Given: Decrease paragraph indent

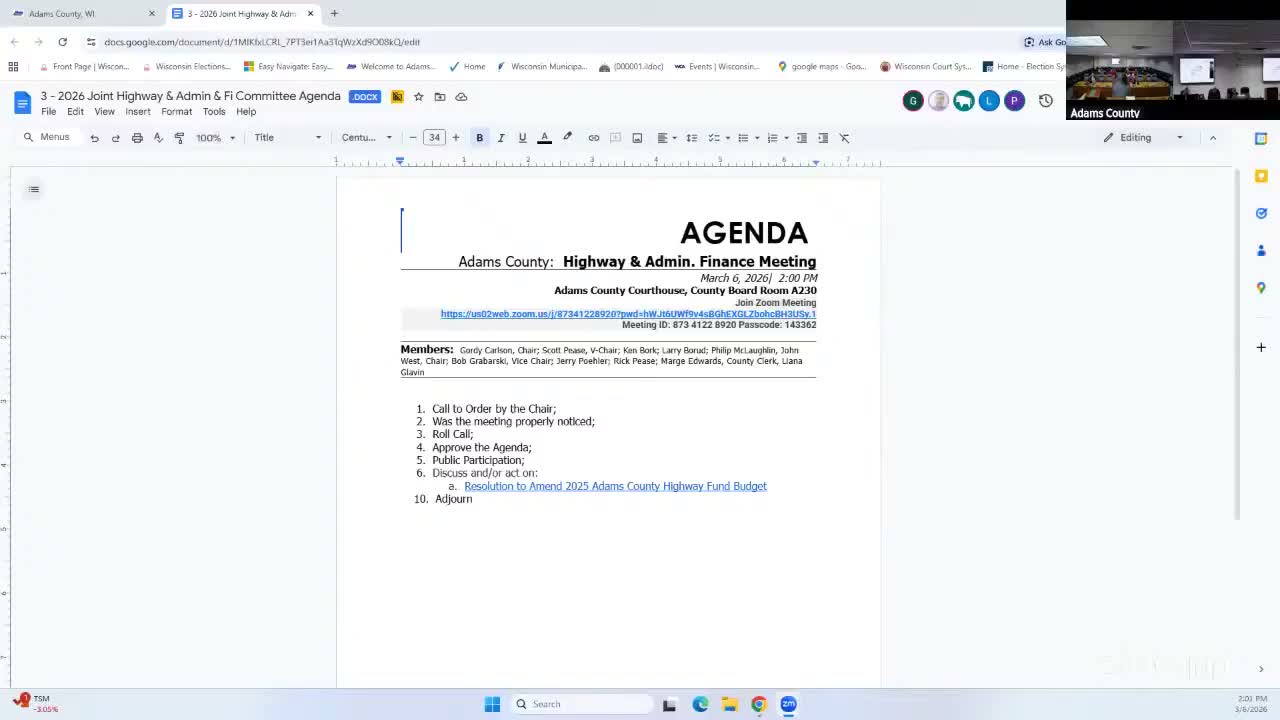Looking at the screenshot, I should 802,138.
